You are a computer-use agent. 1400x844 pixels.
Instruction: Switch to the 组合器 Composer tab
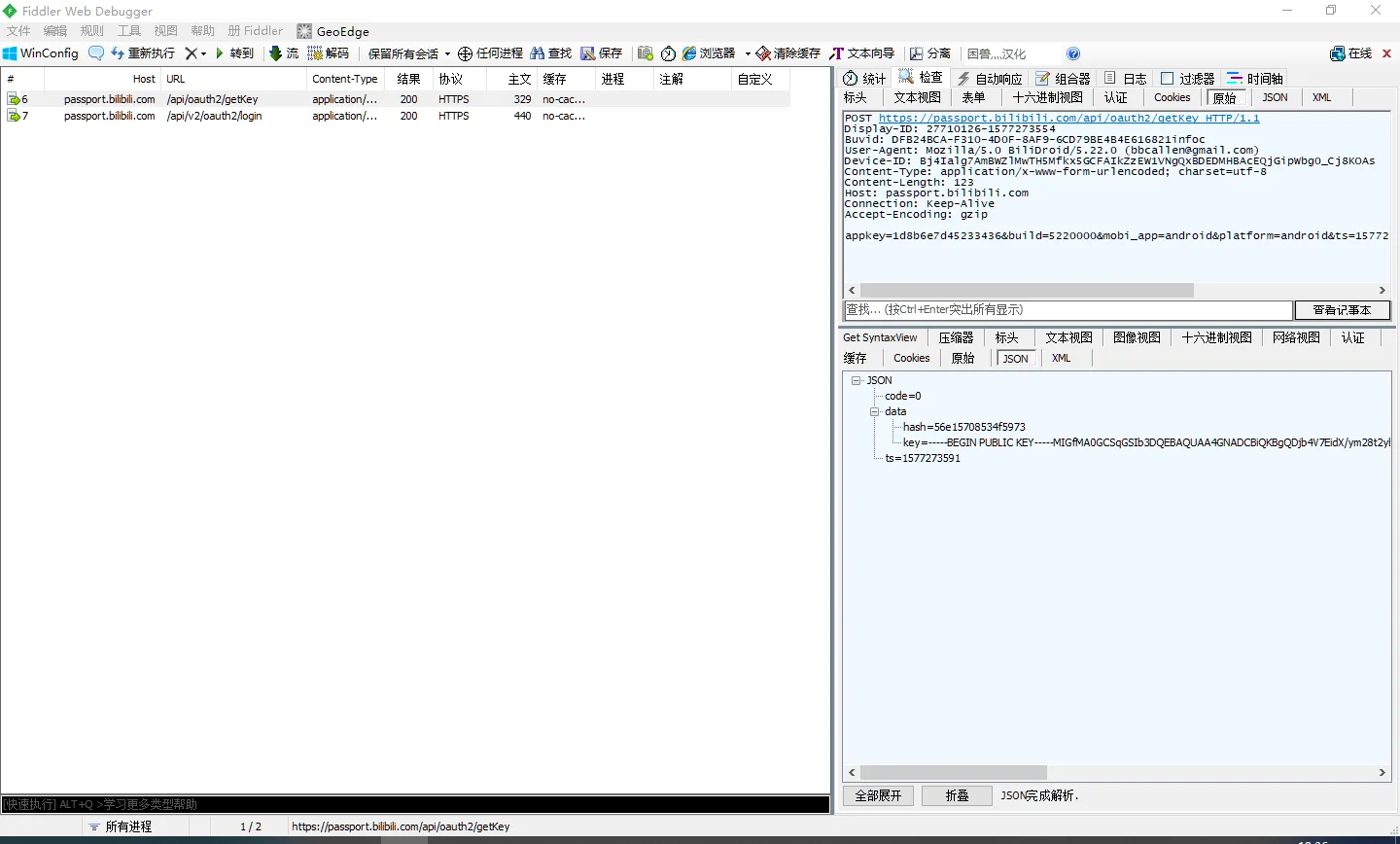pos(1063,78)
